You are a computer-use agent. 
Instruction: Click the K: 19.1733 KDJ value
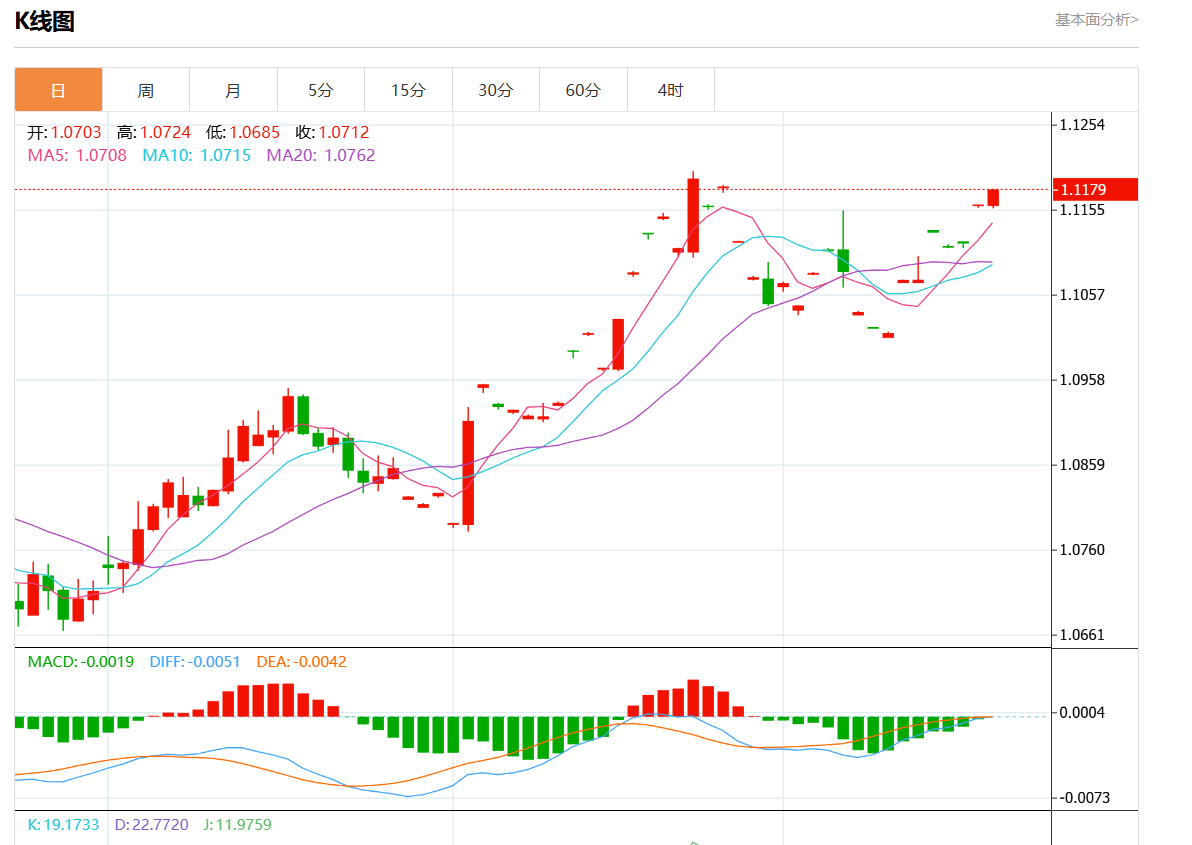[63, 824]
